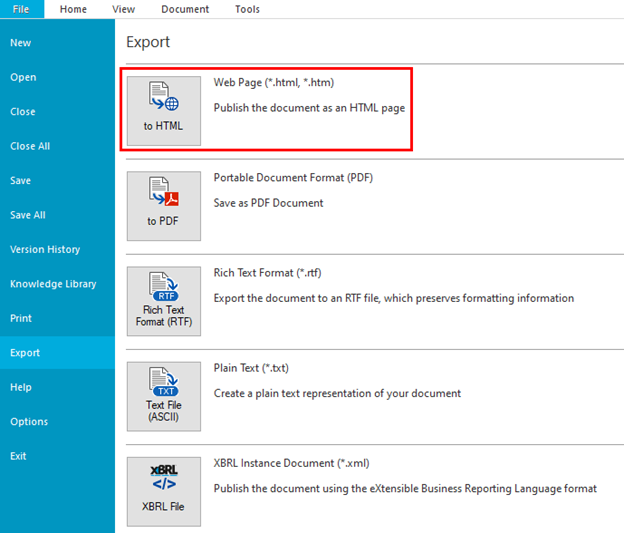Click Save All menu entry
This screenshot has height=533, width=624.
(x=28, y=215)
